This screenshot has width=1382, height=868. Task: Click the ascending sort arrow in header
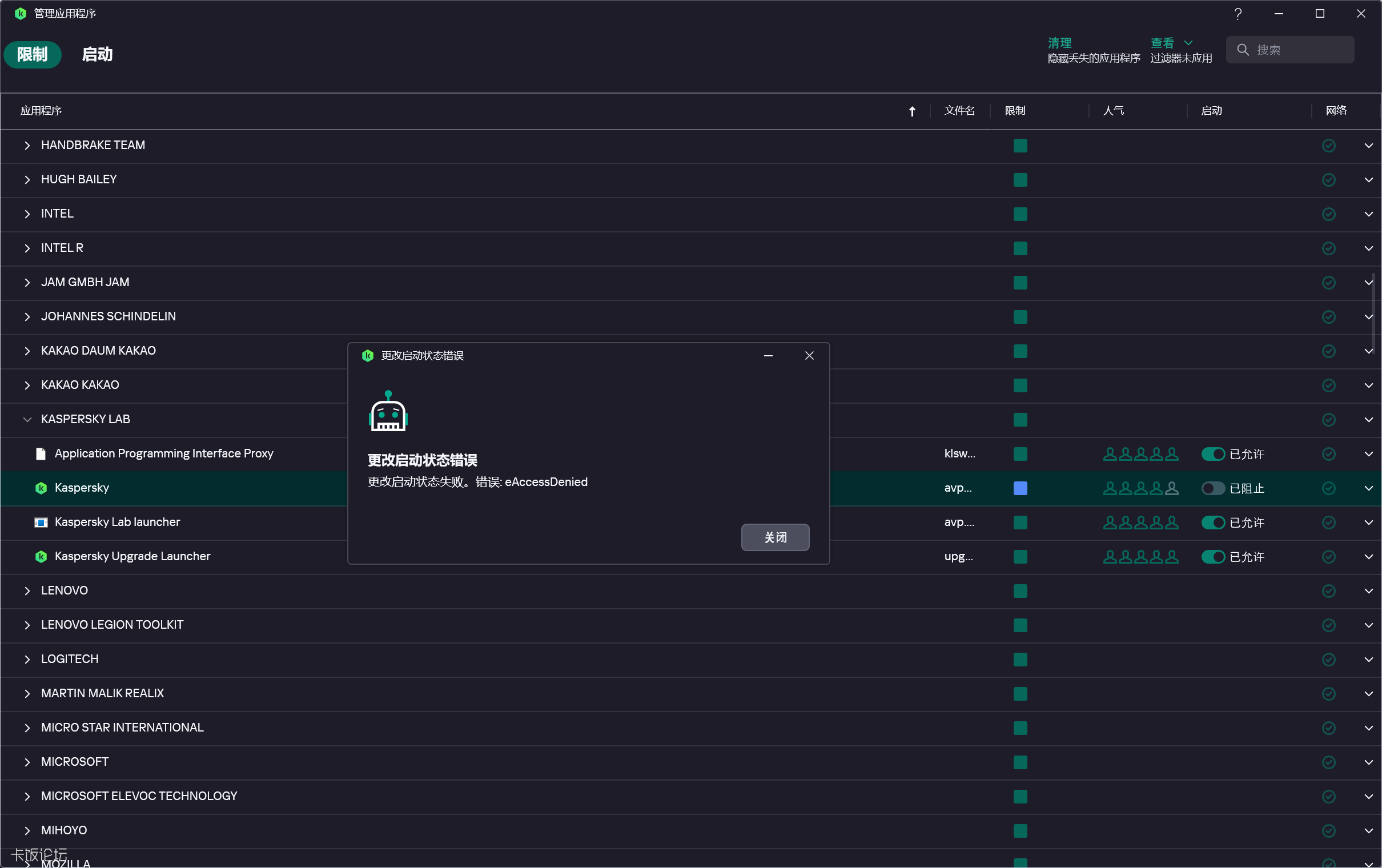click(x=912, y=111)
